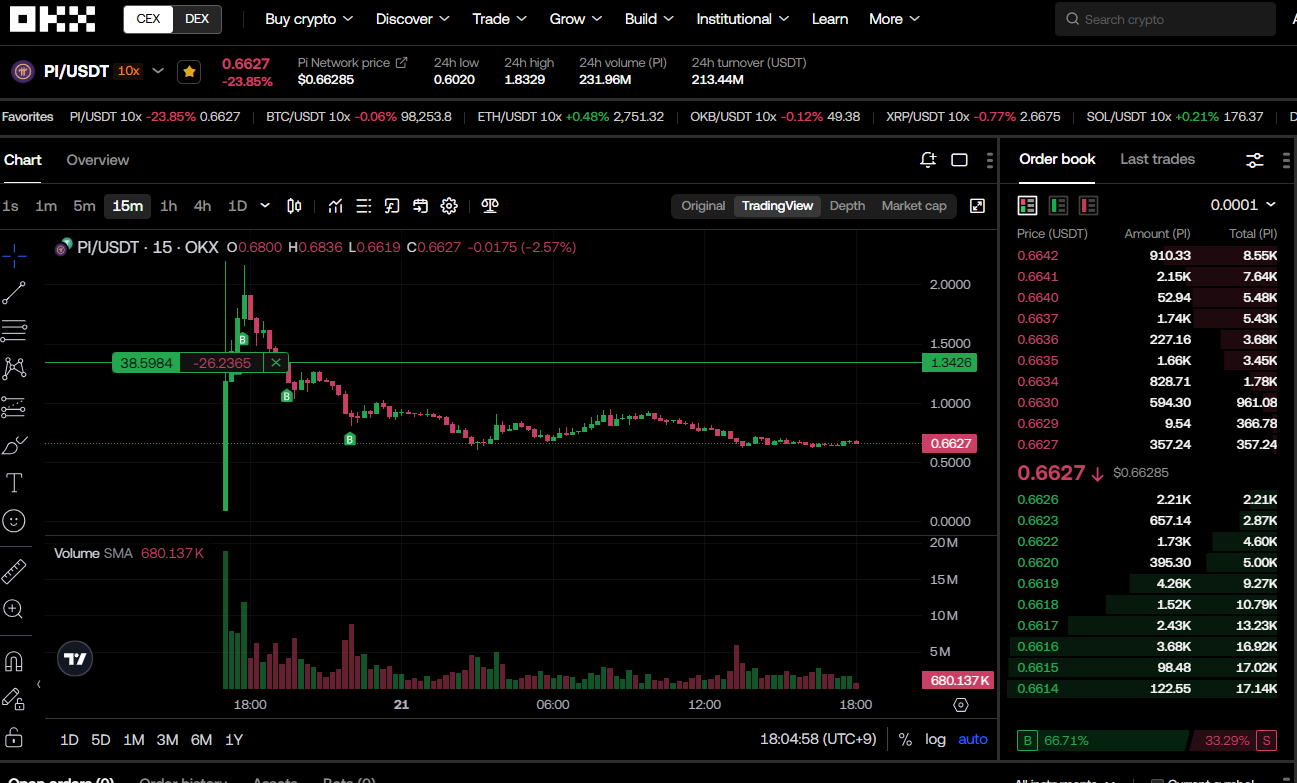Select the Market cap view

[x=914, y=206]
